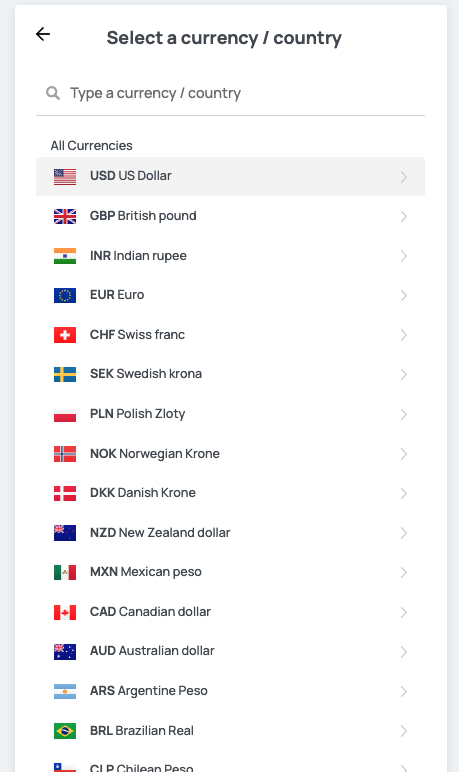Image resolution: width=459 pixels, height=772 pixels.
Task: Click the magnifier search icon
Action: coord(53,93)
